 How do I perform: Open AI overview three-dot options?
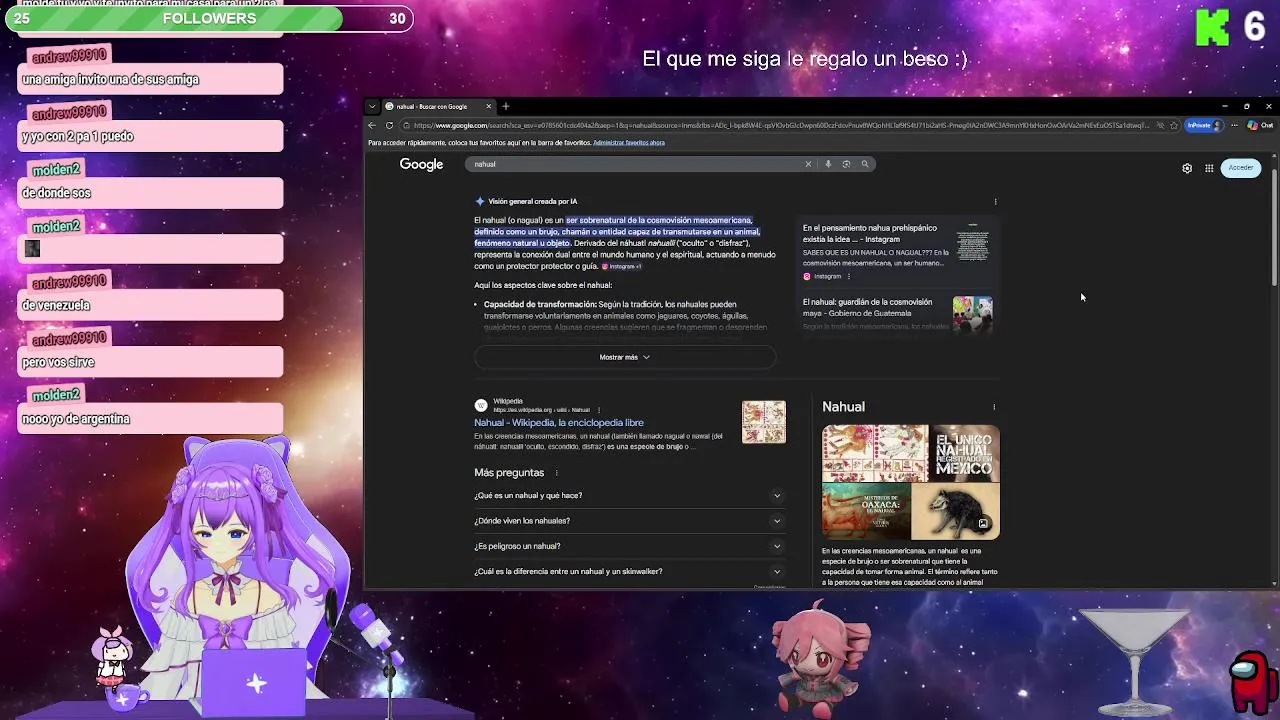pyautogui.click(x=995, y=202)
